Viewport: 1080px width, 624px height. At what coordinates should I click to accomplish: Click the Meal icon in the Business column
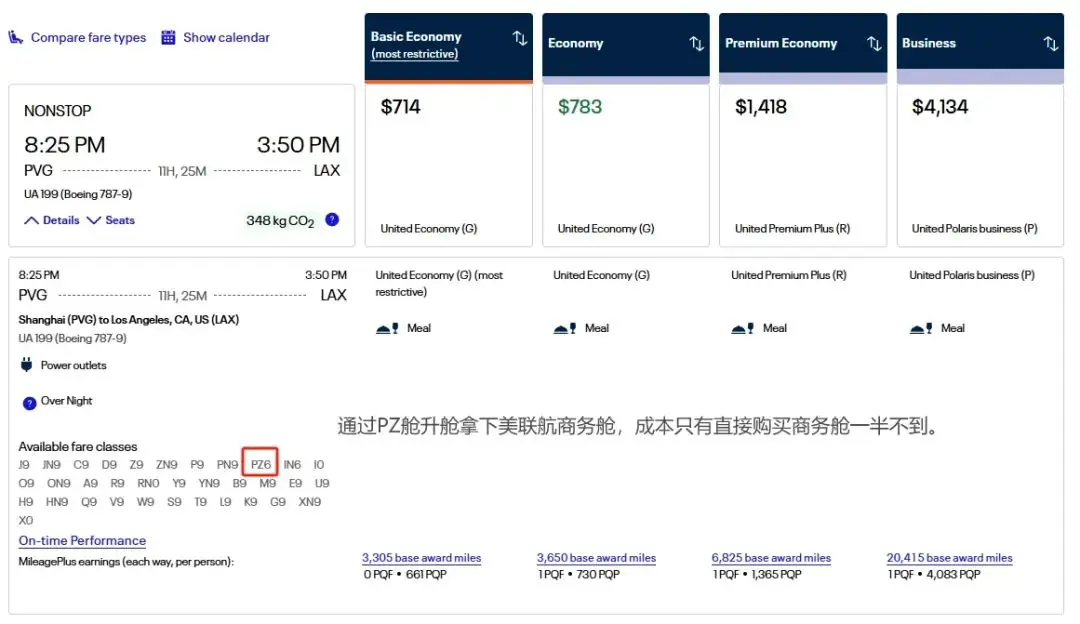[x=921, y=327]
